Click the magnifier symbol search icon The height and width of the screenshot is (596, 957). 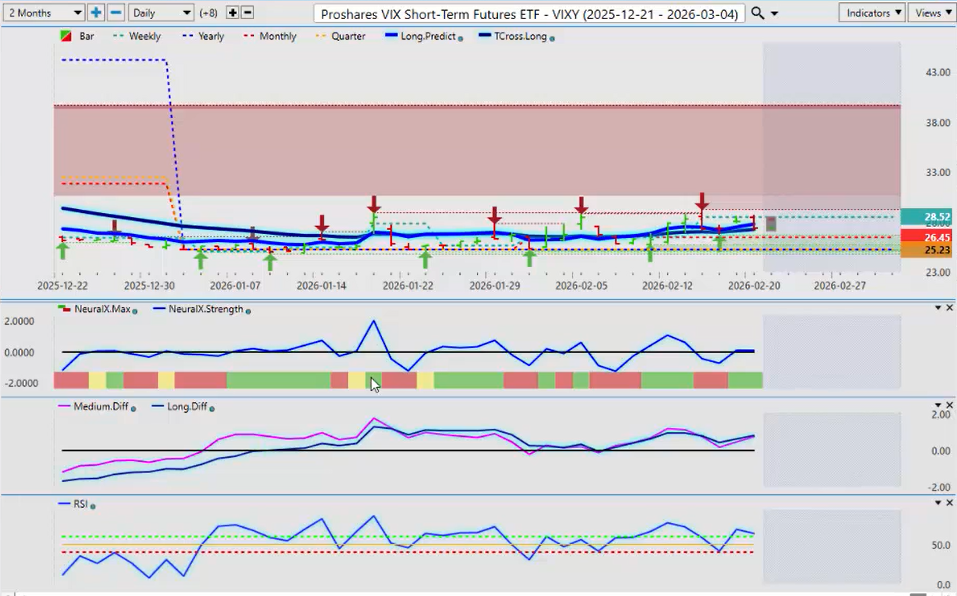[x=758, y=13]
